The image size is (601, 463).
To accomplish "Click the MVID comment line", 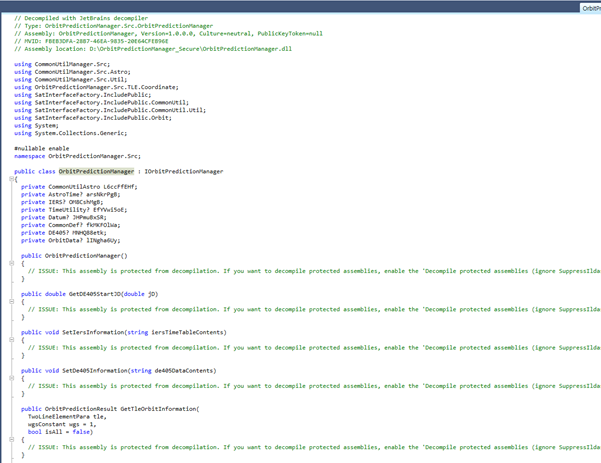I will (91, 41).
